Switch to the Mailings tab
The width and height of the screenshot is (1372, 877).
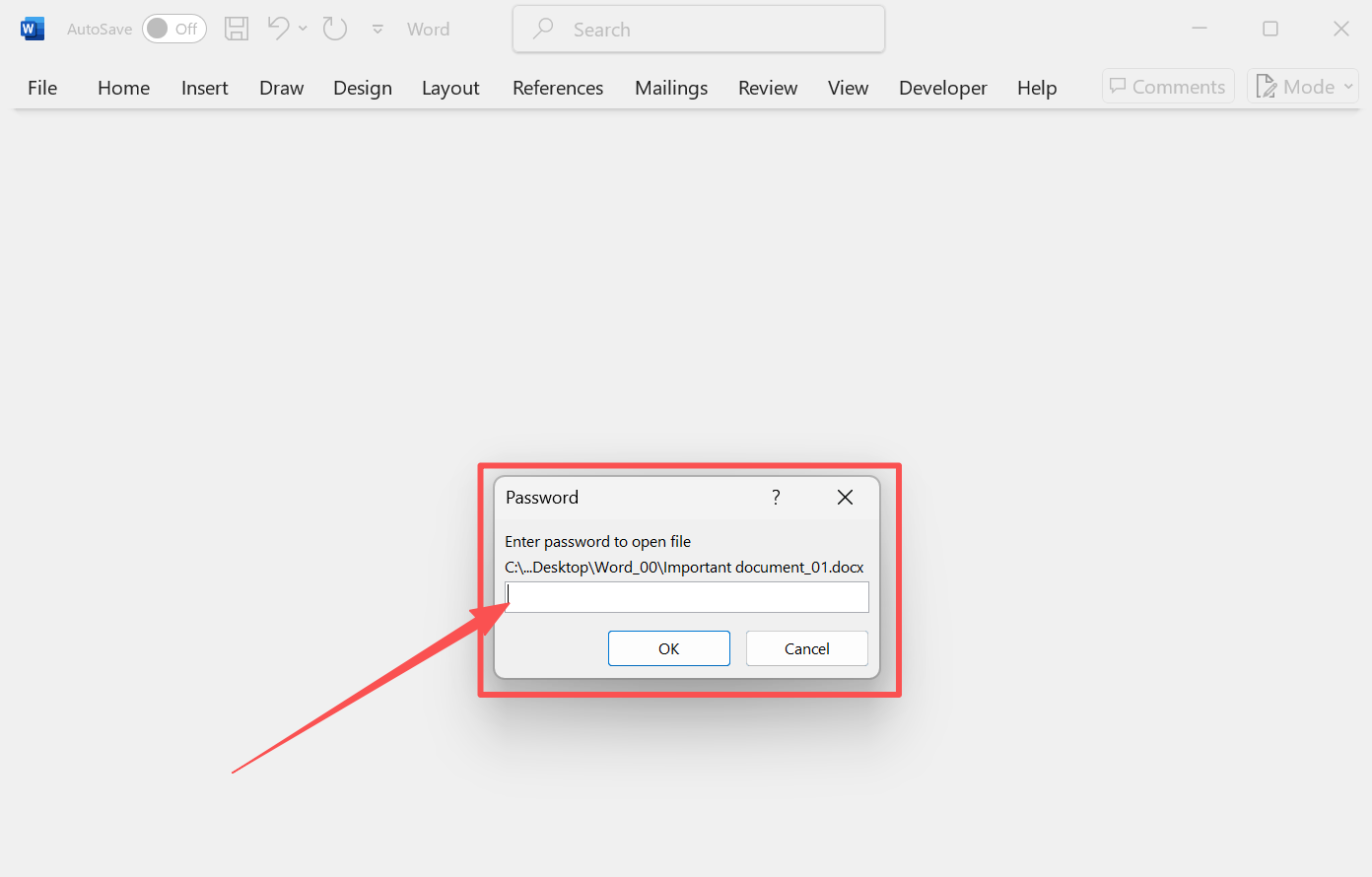pos(671,88)
